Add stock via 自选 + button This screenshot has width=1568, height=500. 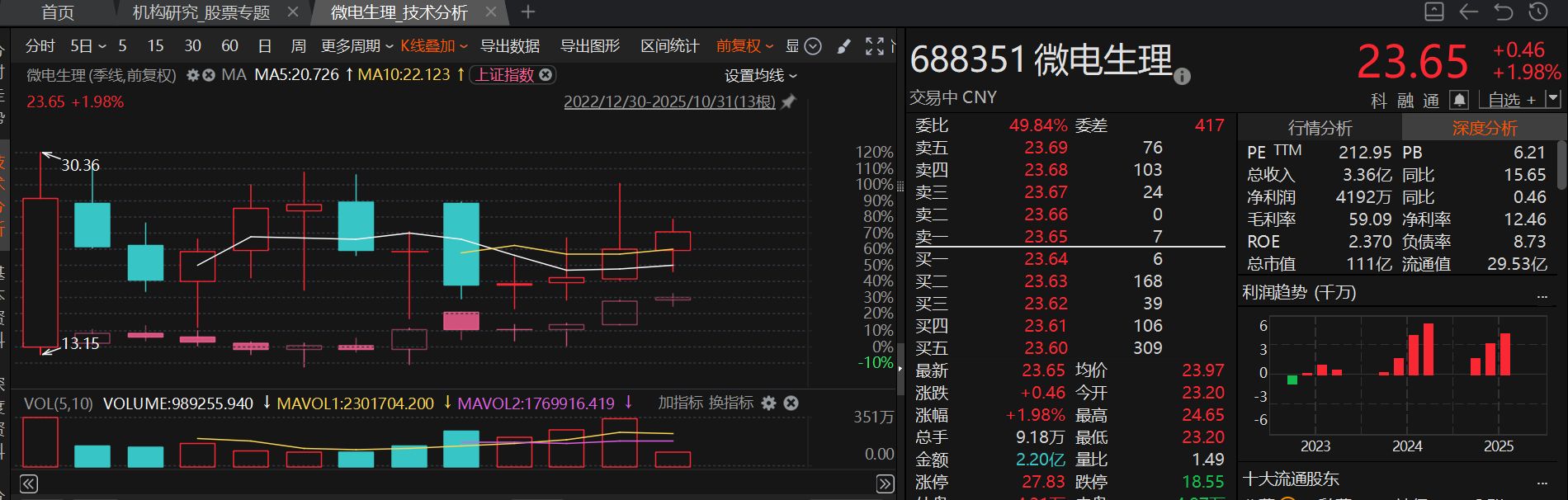(1512, 100)
